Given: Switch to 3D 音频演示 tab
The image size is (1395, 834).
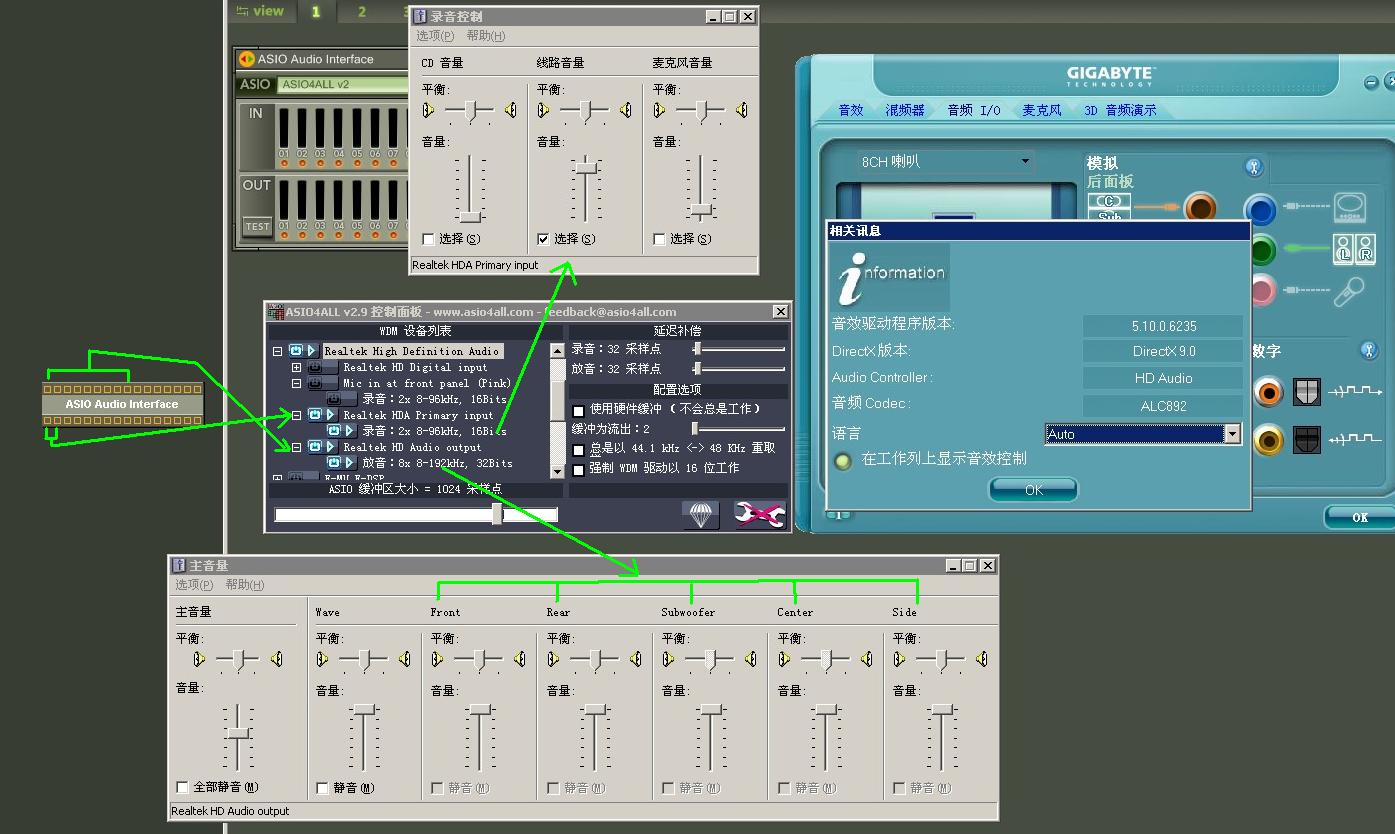Looking at the screenshot, I should coord(1120,110).
